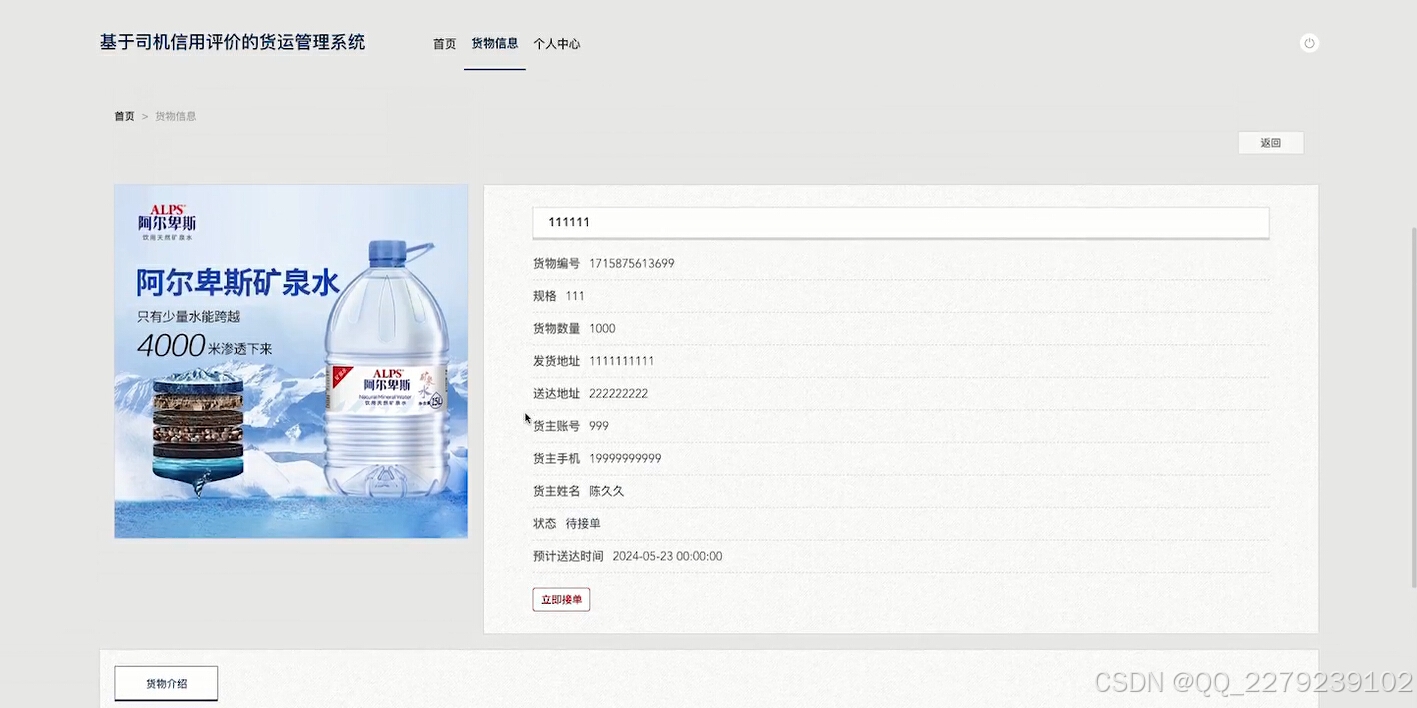Click the power logout icon

pyautogui.click(x=1309, y=43)
